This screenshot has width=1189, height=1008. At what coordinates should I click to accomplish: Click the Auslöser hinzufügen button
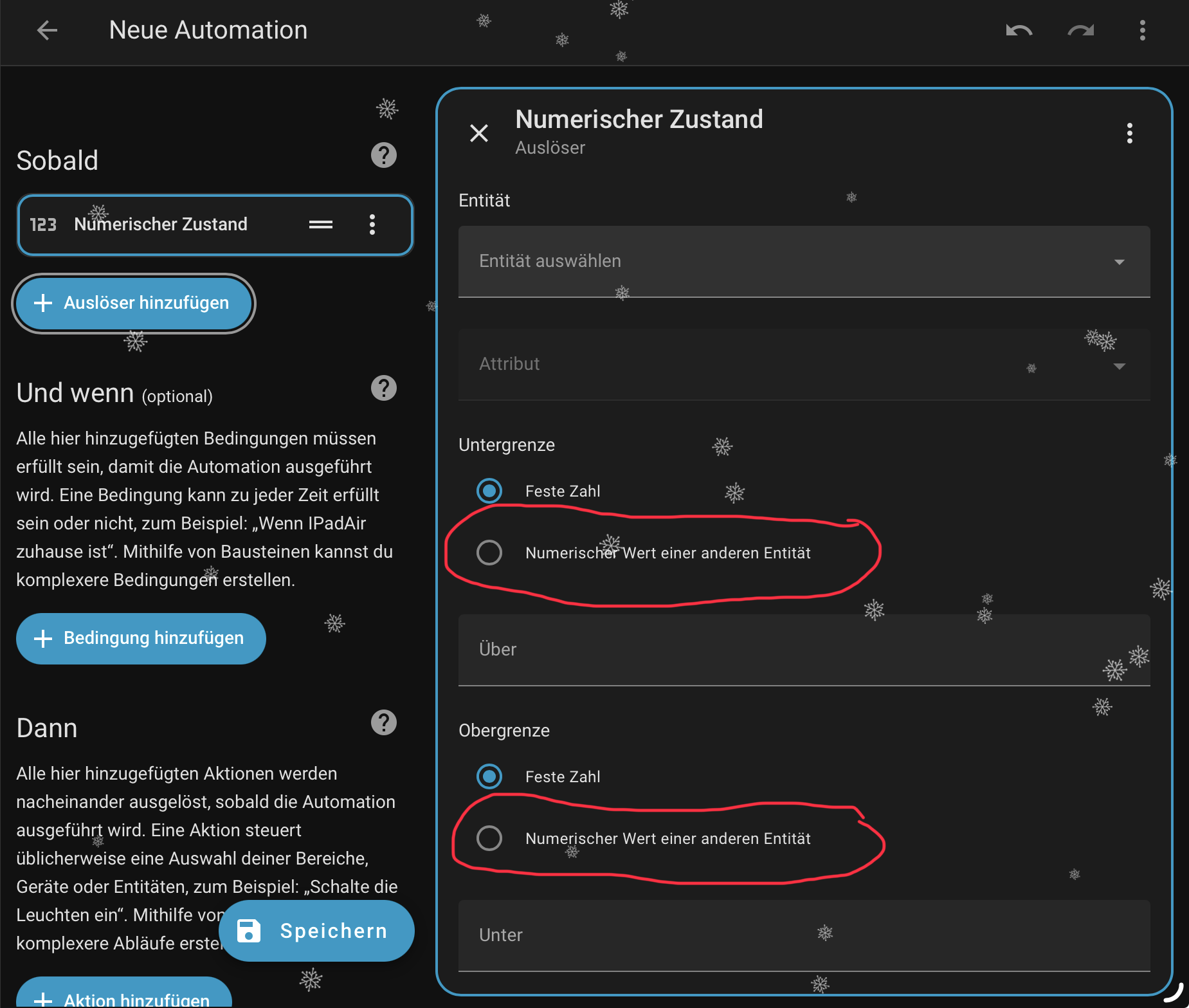(x=134, y=303)
